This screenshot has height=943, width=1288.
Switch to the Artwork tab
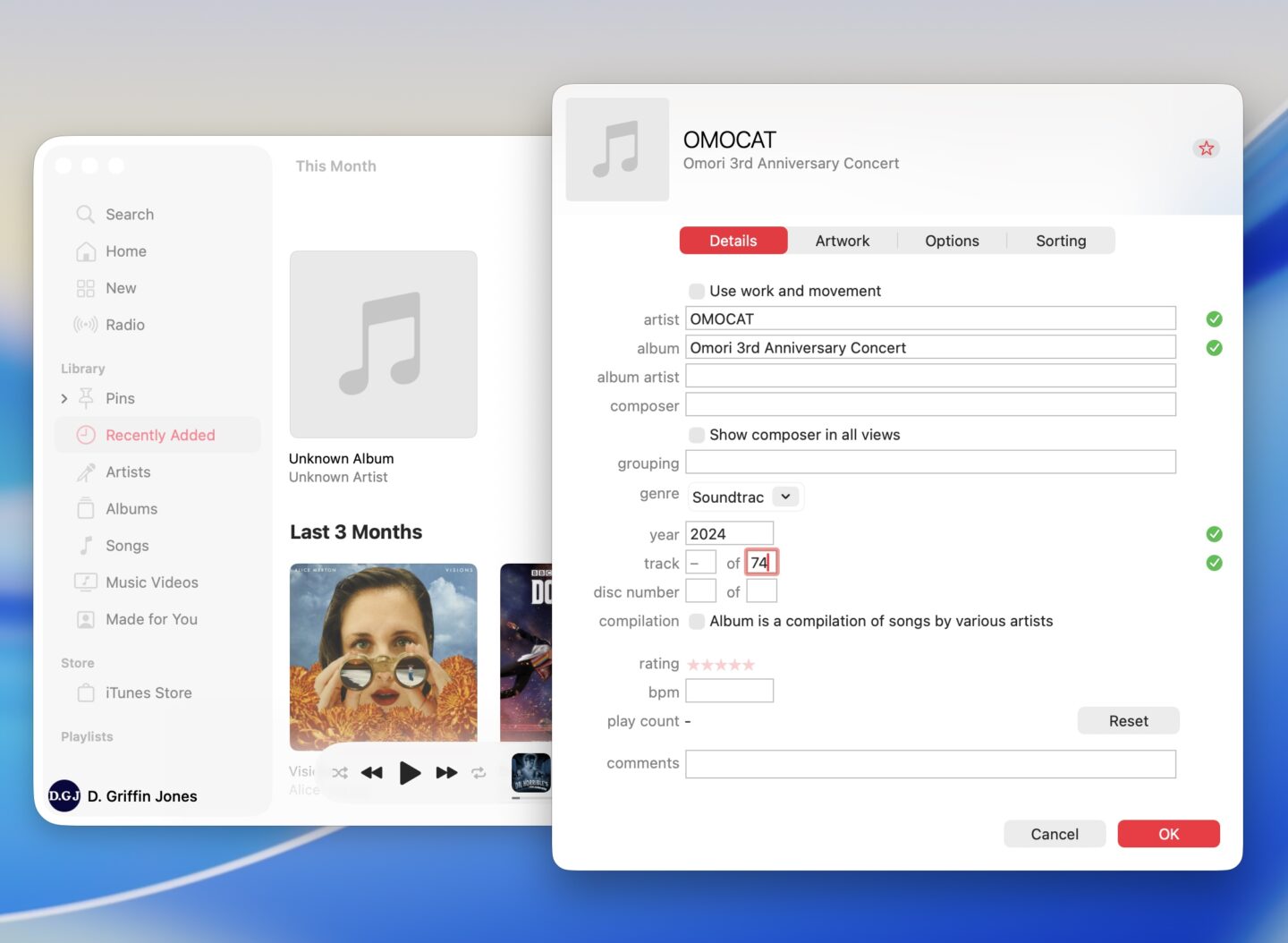click(x=842, y=240)
